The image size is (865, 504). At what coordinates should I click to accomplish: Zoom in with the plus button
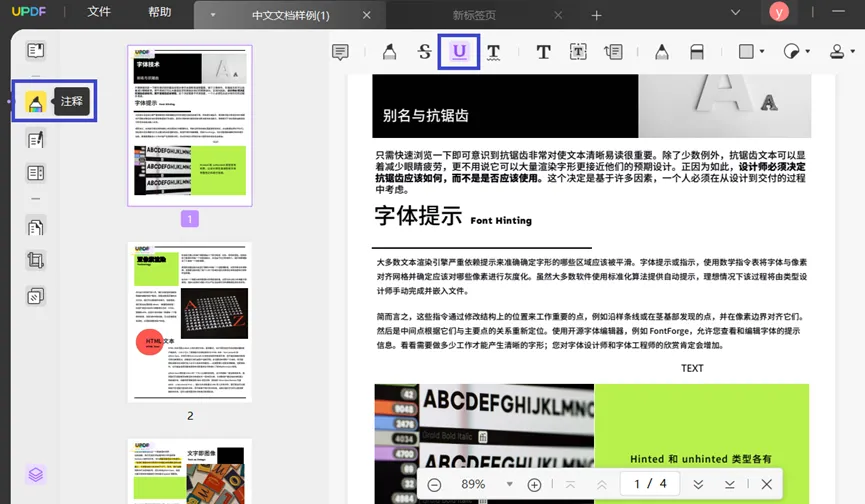tap(534, 485)
